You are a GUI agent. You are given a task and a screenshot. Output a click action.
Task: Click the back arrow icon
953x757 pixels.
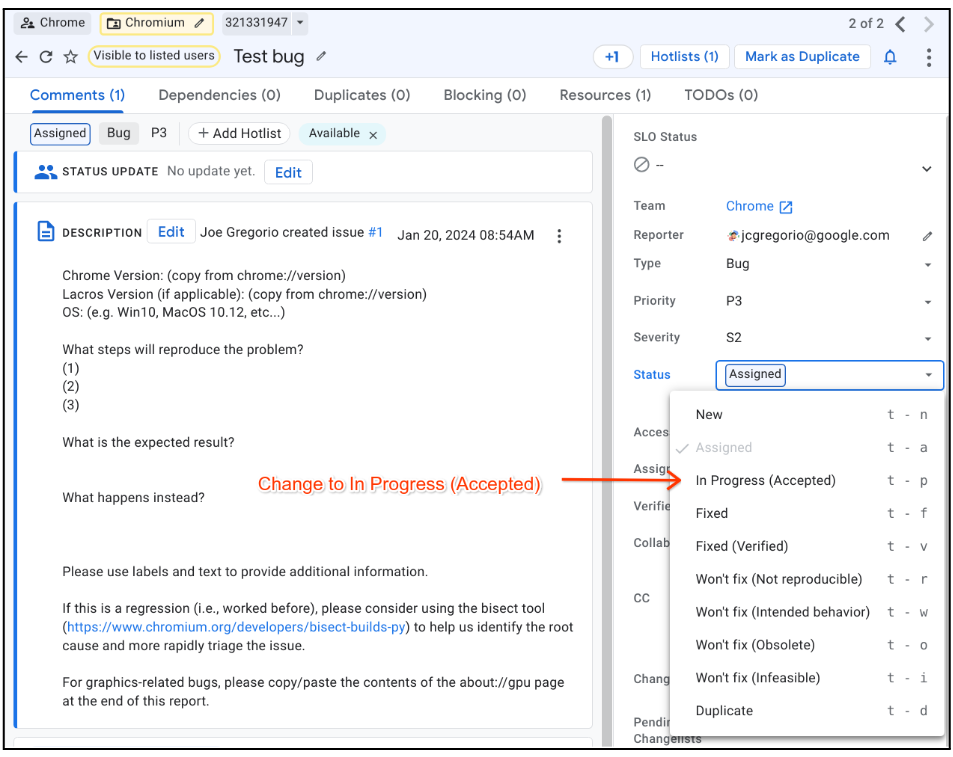tap(22, 57)
